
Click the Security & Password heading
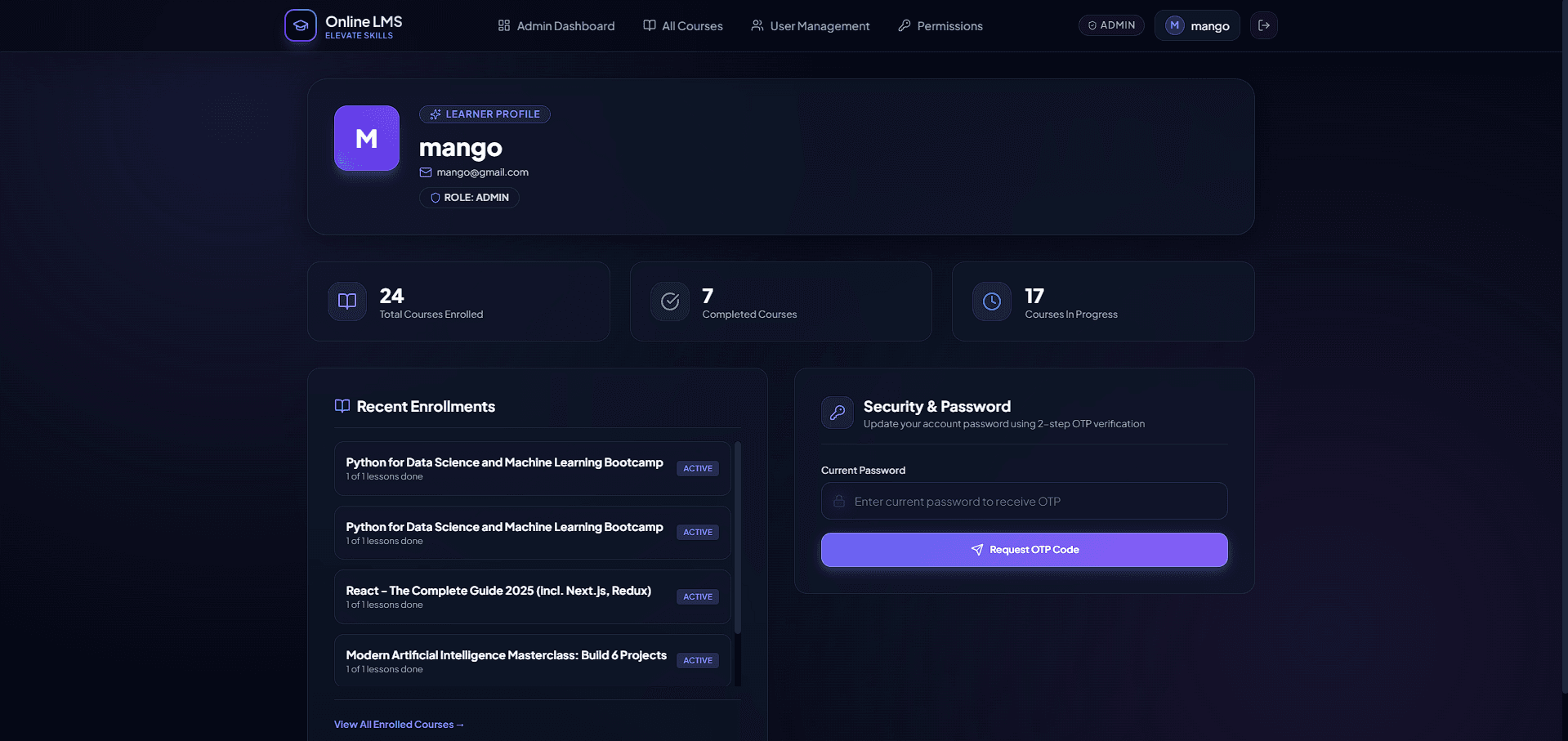click(x=937, y=406)
